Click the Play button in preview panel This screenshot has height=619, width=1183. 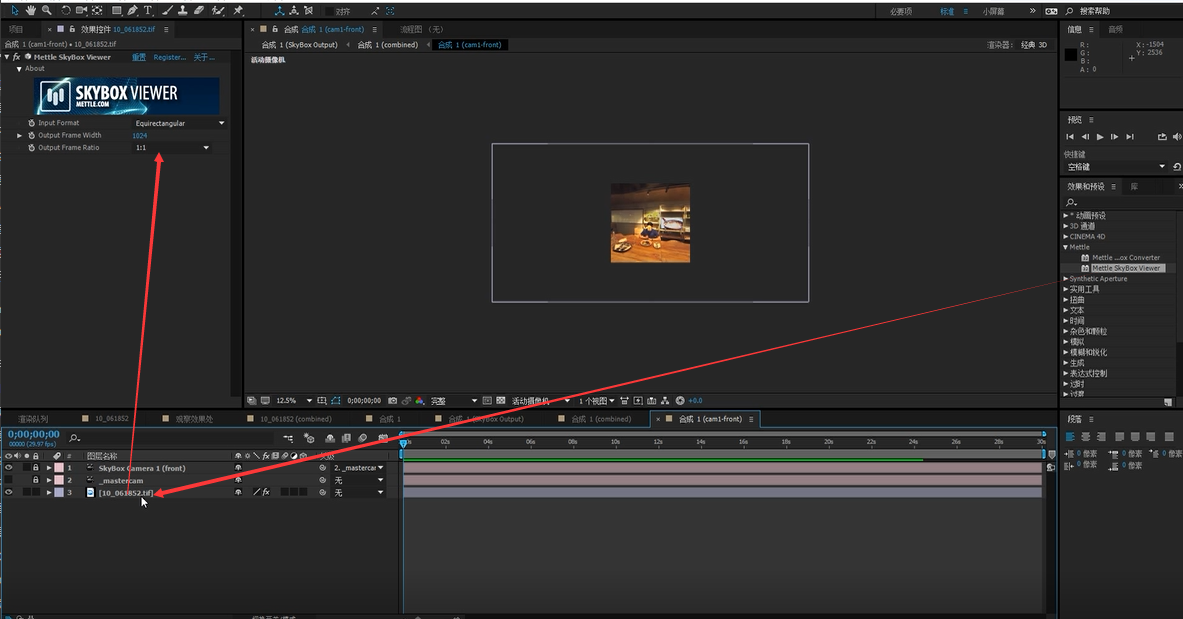click(1100, 137)
